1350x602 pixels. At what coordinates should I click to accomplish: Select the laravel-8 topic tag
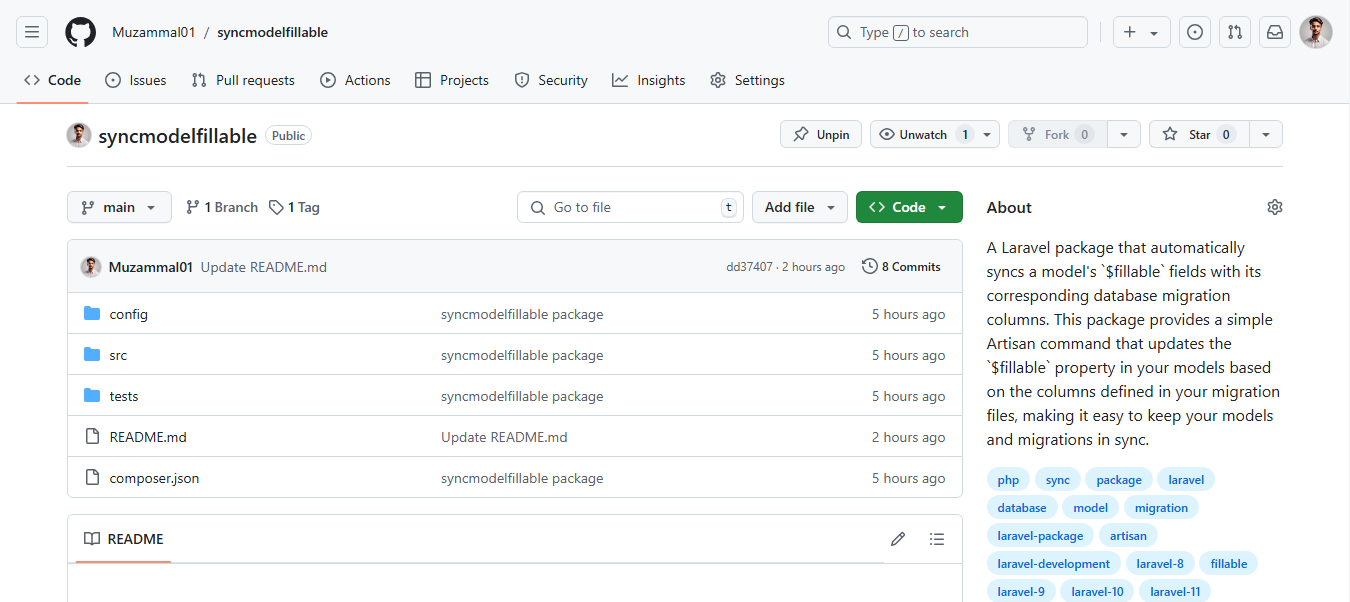pos(1160,564)
